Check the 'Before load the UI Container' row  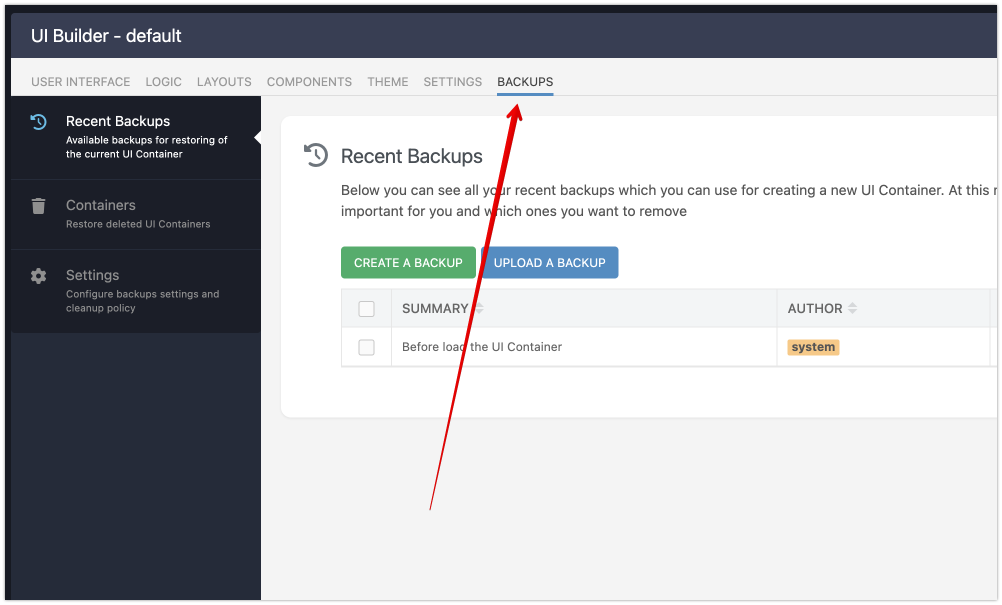[x=366, y=347]
